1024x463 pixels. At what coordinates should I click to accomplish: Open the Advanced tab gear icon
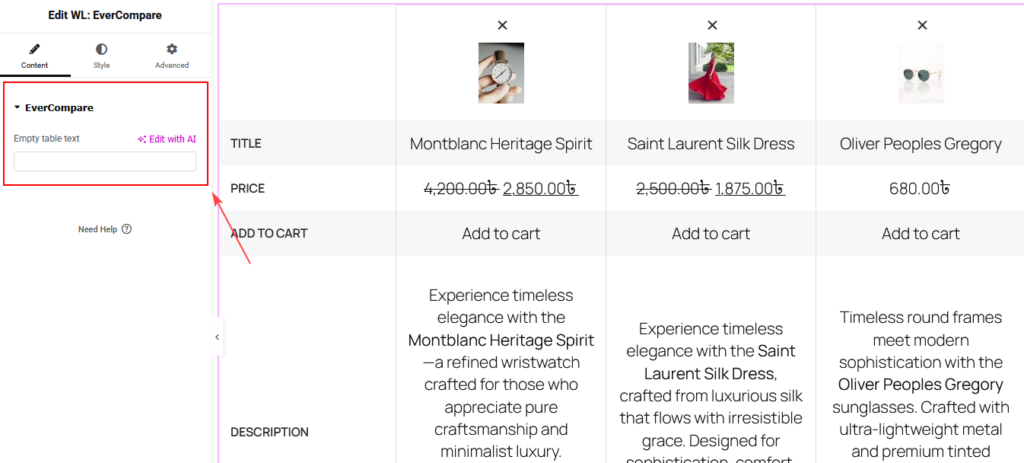172,49
